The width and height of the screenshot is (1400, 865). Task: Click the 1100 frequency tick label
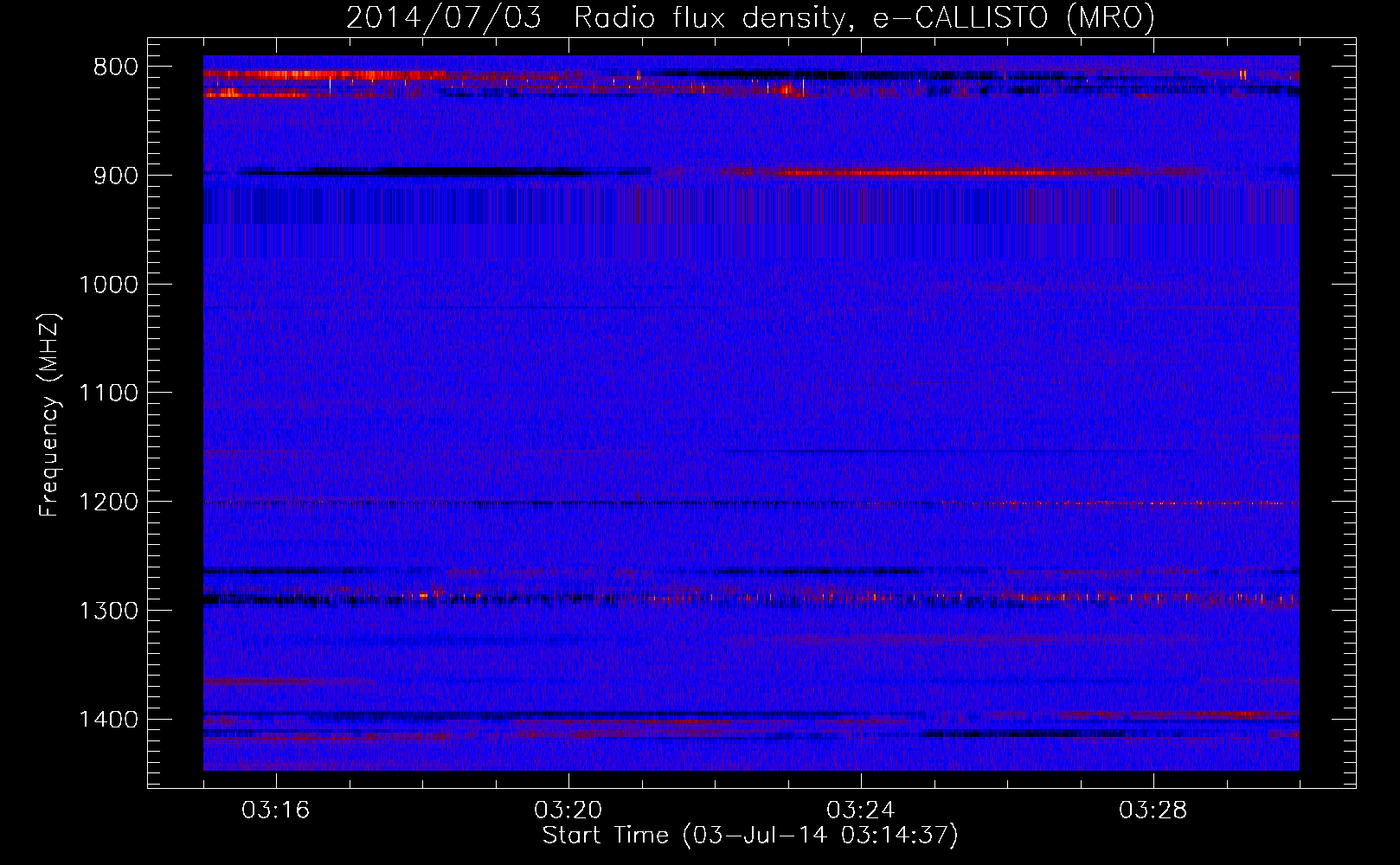107,394
